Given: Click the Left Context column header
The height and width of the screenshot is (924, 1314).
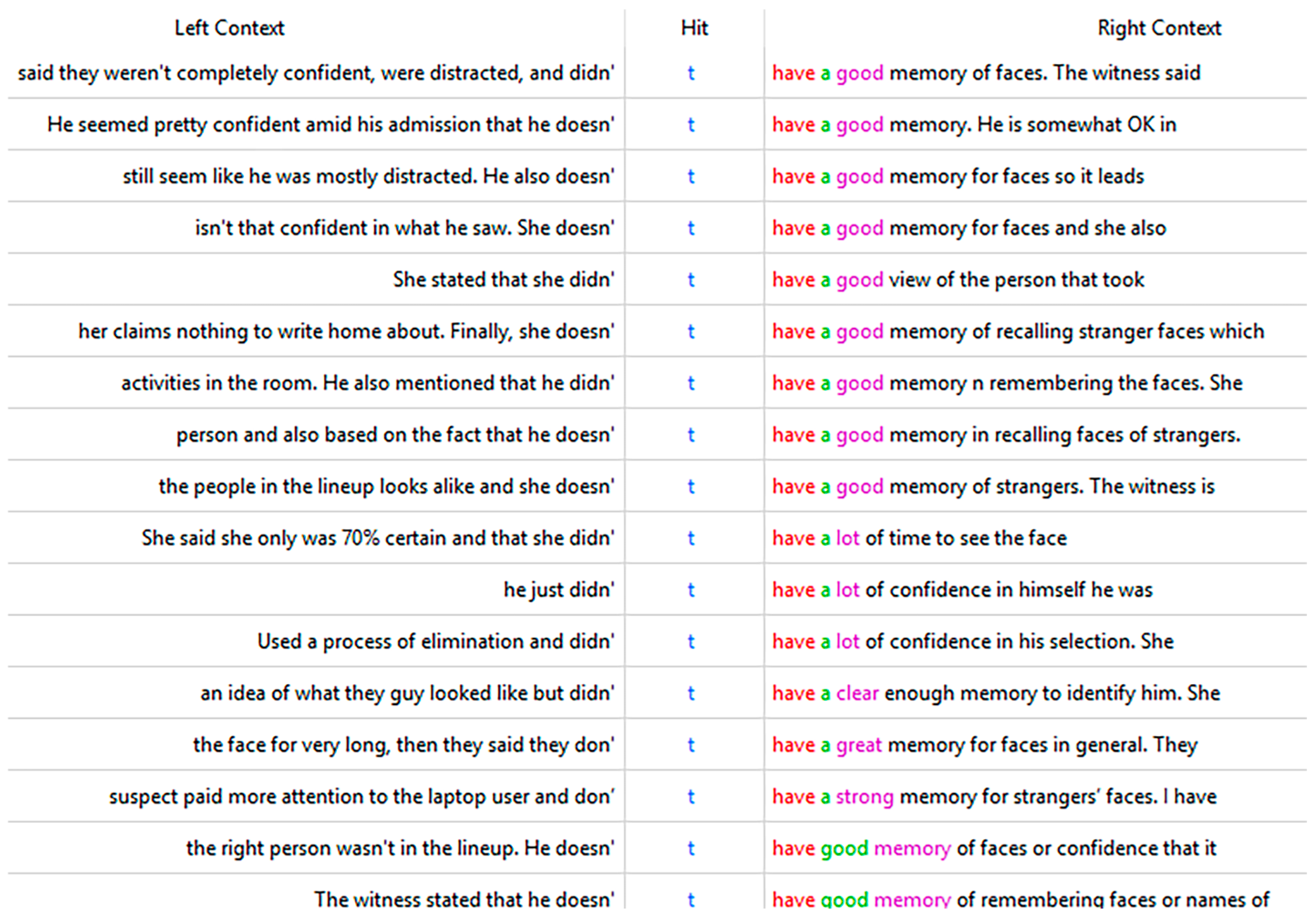Looking at the screenshot, I should [229, 27].
